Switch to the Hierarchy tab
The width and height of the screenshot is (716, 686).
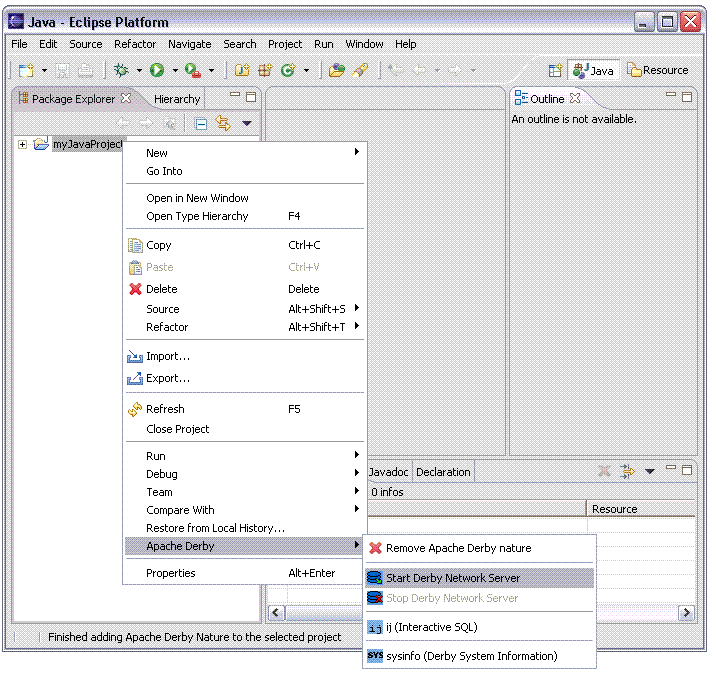(x=177, y=99)
